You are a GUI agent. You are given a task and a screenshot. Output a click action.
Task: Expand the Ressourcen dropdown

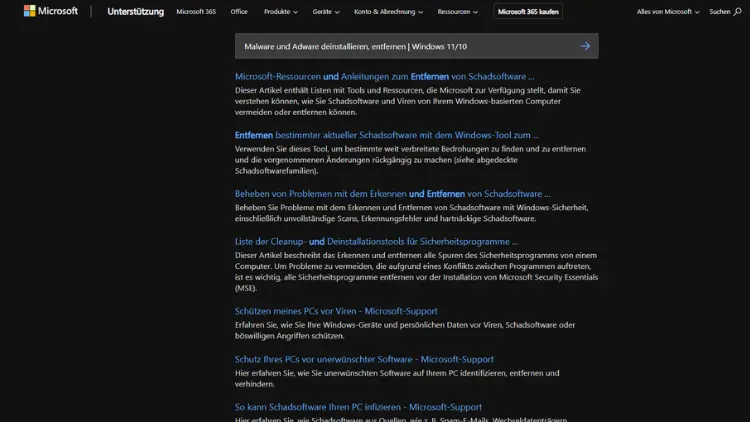click(457, 11)
